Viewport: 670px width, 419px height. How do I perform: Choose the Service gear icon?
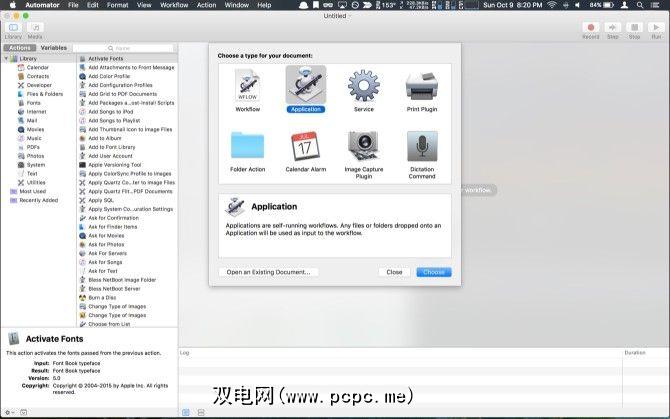[x=364, y=86]
